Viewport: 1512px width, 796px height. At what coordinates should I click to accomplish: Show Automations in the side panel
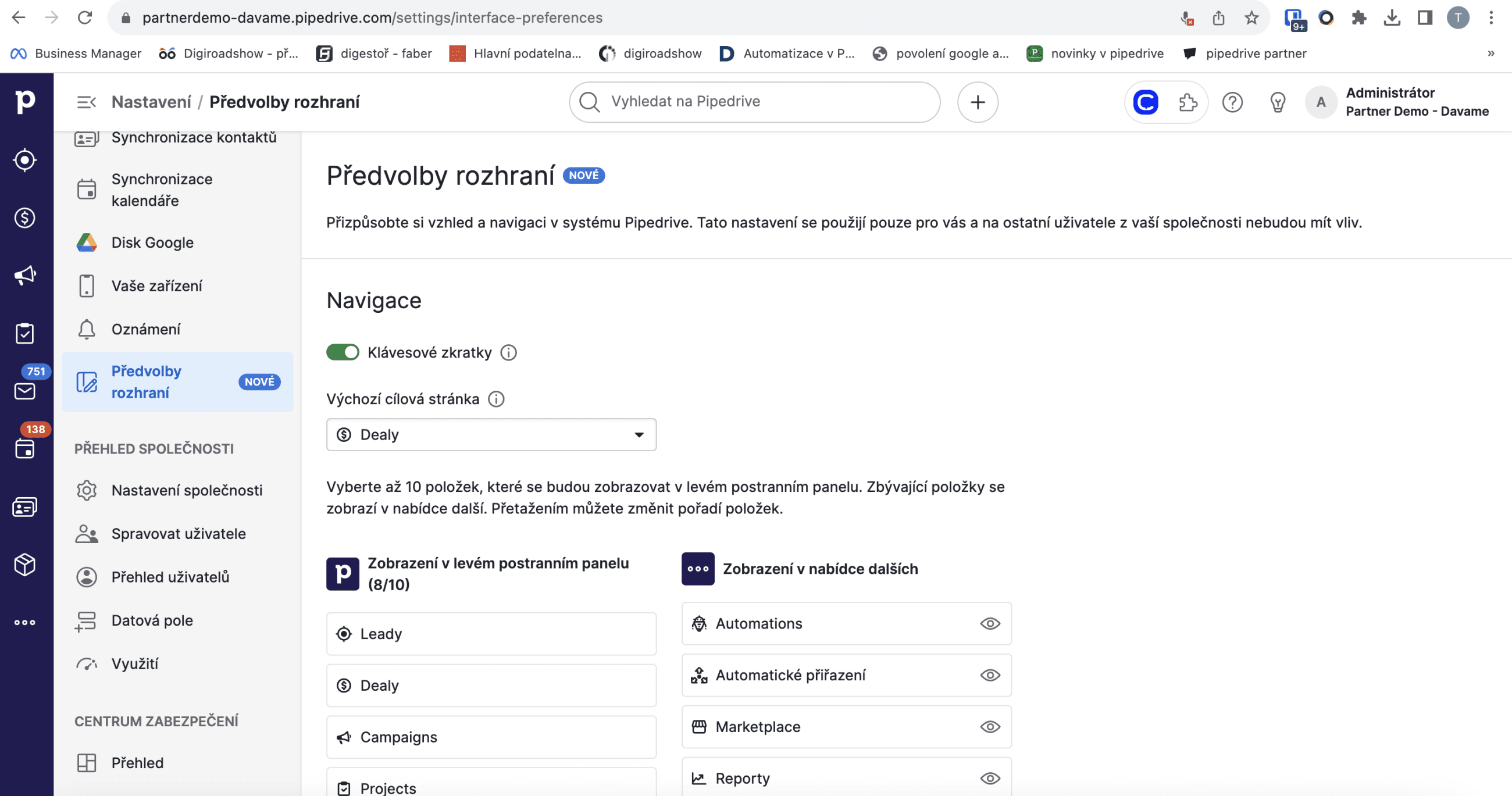coord(990,623)
